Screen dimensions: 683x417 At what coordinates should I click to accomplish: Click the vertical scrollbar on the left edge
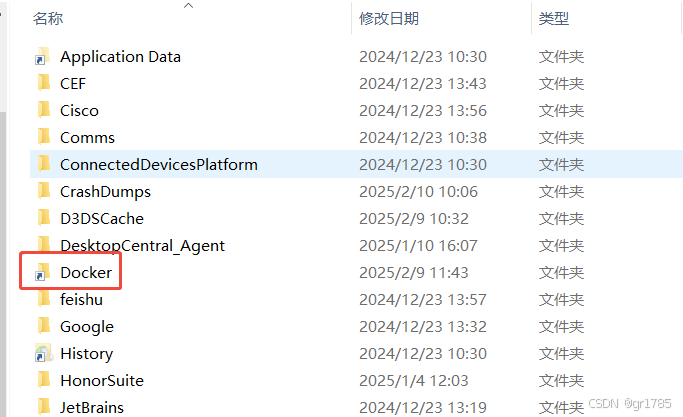pyautogui.click(x=3, y=261)
